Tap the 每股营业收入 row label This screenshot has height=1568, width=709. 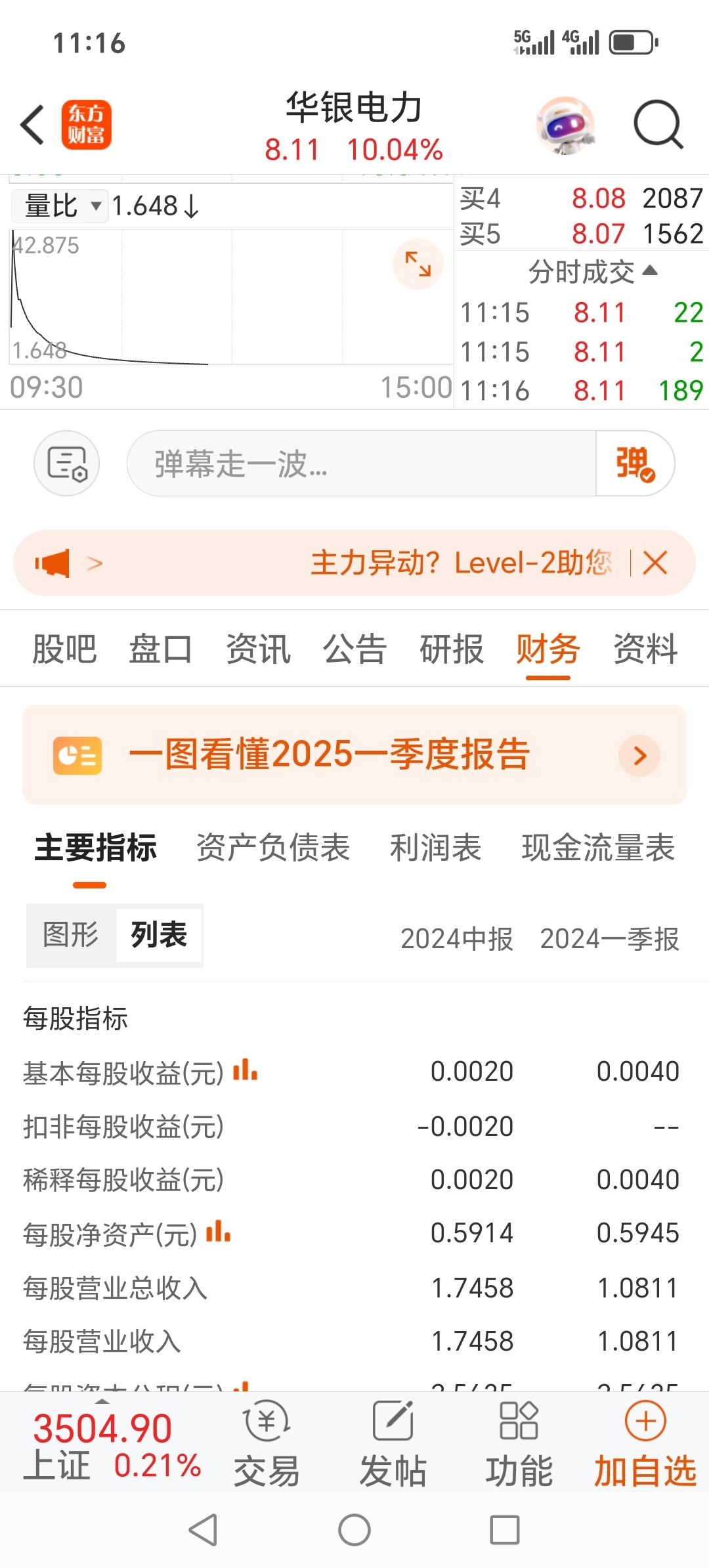point(102,1341)
